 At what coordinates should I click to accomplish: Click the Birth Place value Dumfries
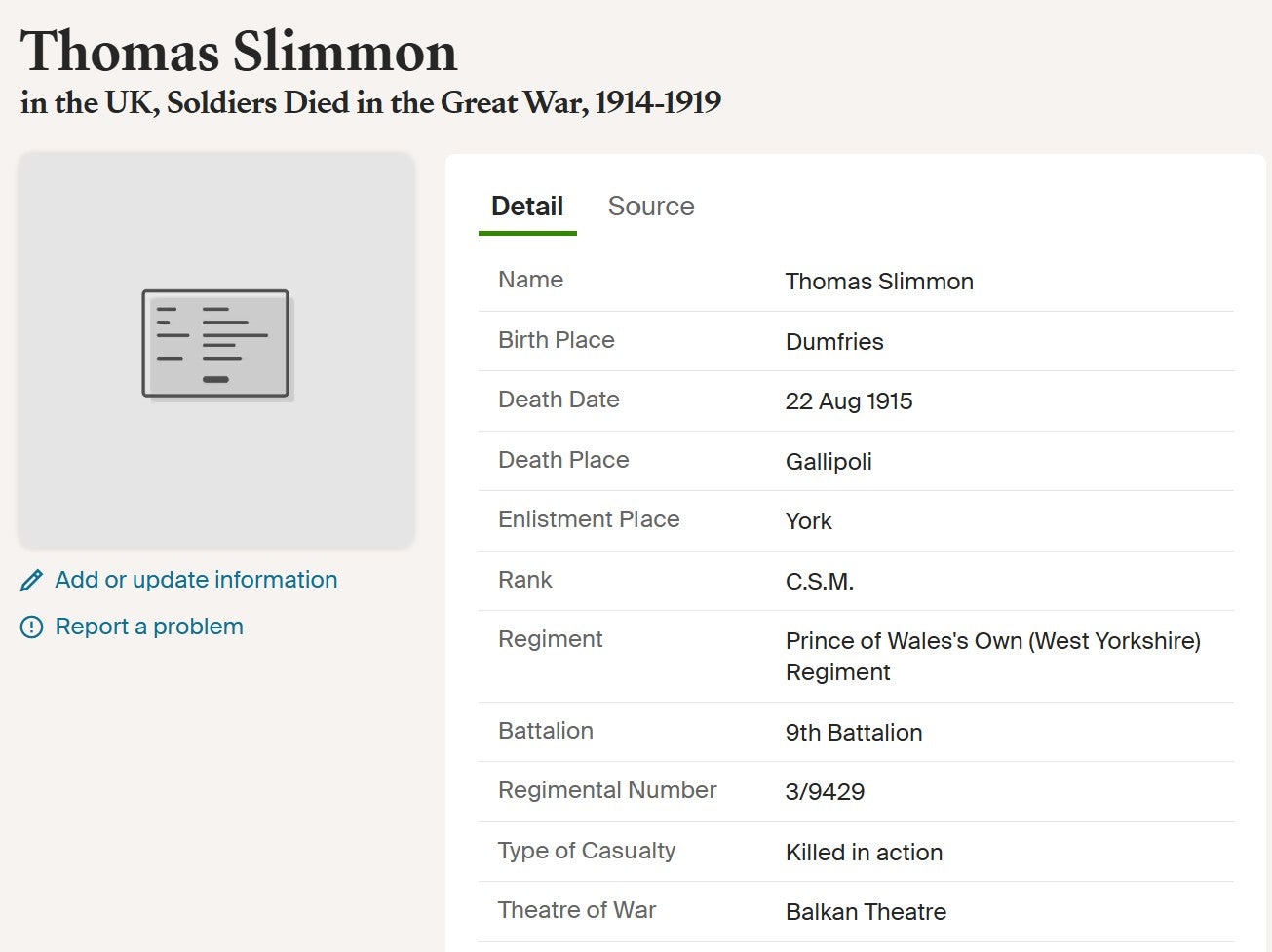[834, 342]
